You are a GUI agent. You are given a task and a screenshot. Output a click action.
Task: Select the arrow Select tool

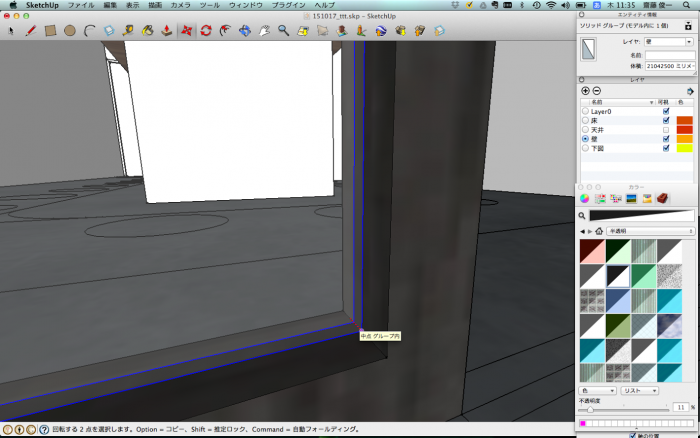click(x=11, y=31)
